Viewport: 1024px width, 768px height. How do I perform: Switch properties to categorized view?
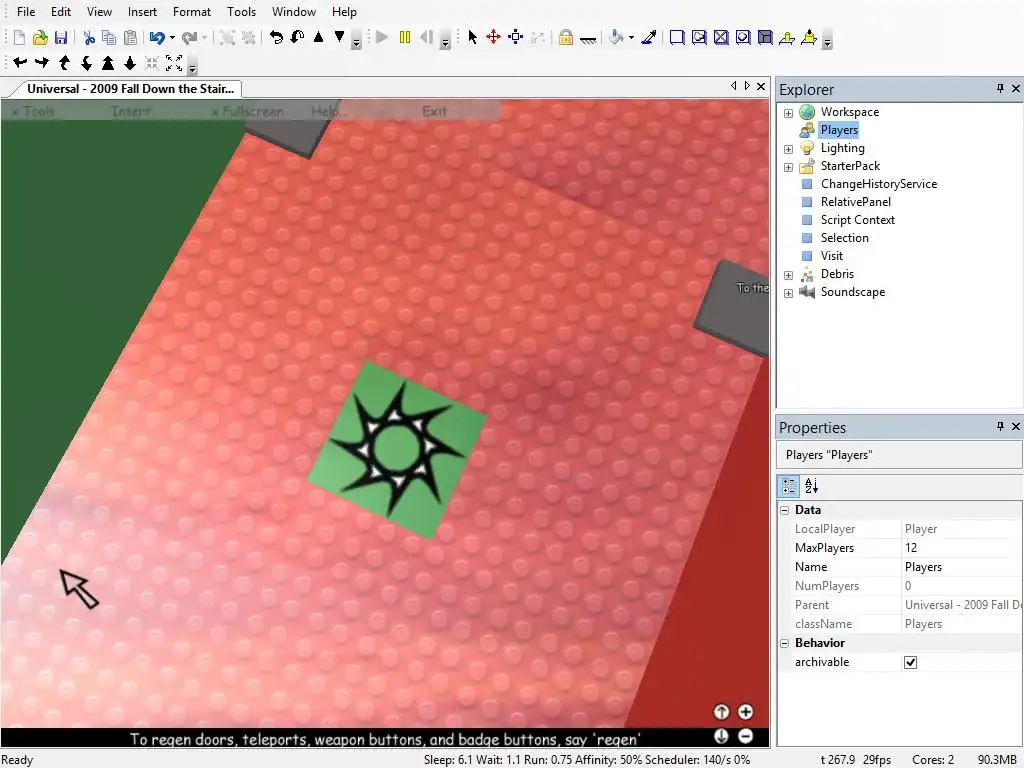[x=788, y=486]
